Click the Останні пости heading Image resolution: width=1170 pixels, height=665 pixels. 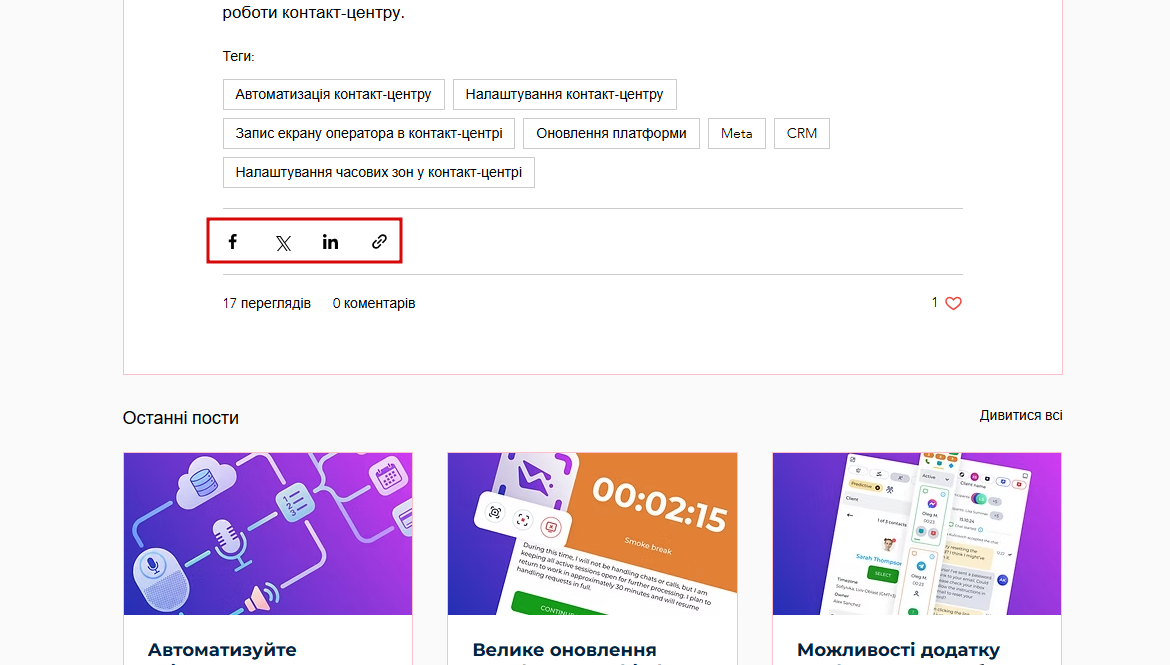coord(181,418)
